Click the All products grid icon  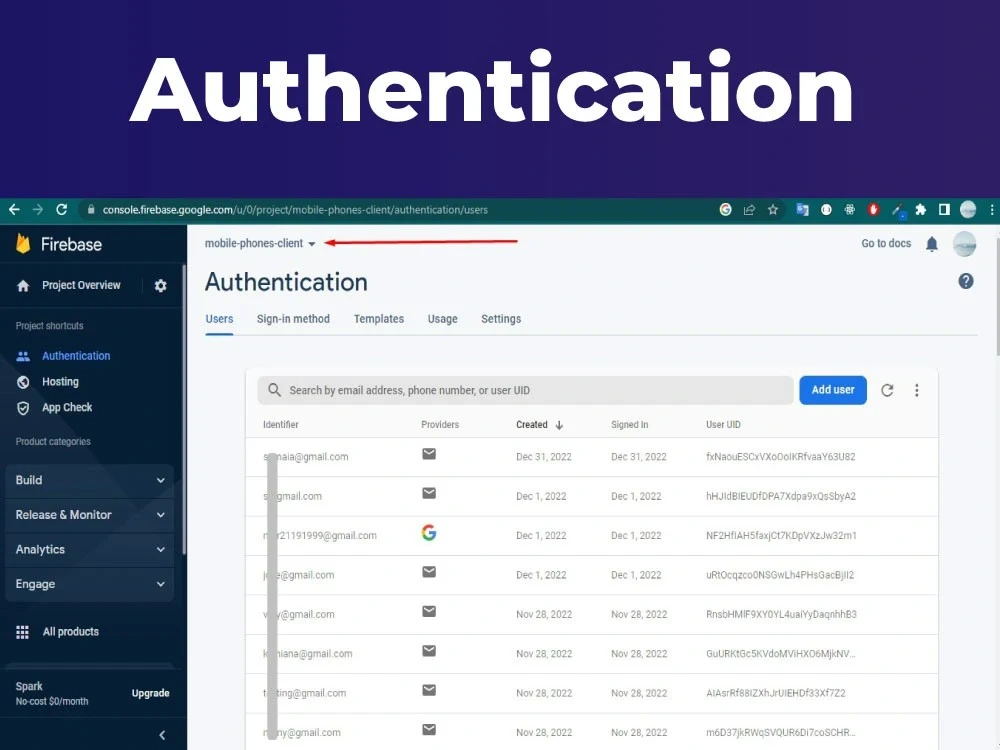coord(22,632)
